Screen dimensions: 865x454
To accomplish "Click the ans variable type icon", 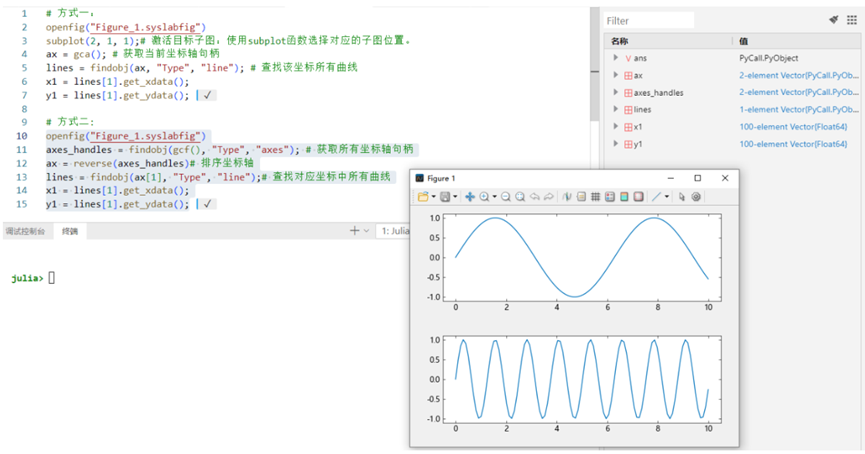I will (x=628, y=58).
